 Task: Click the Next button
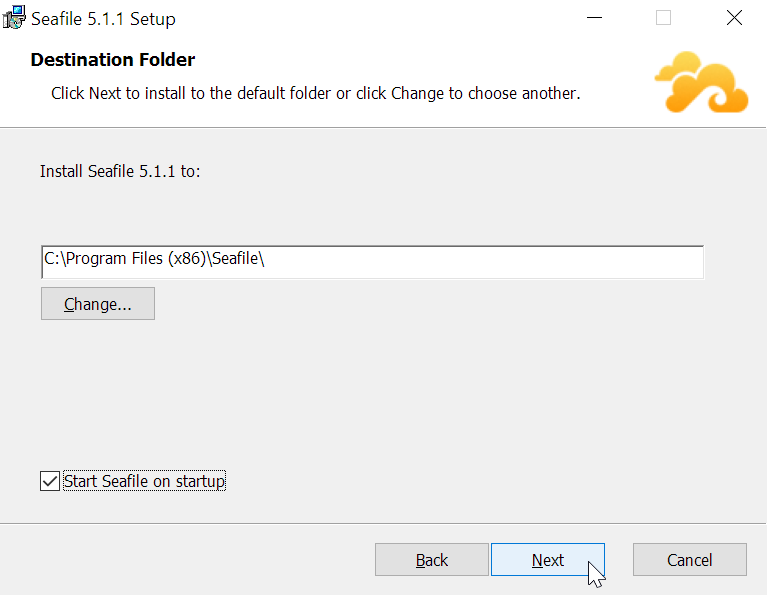(547, 559)
